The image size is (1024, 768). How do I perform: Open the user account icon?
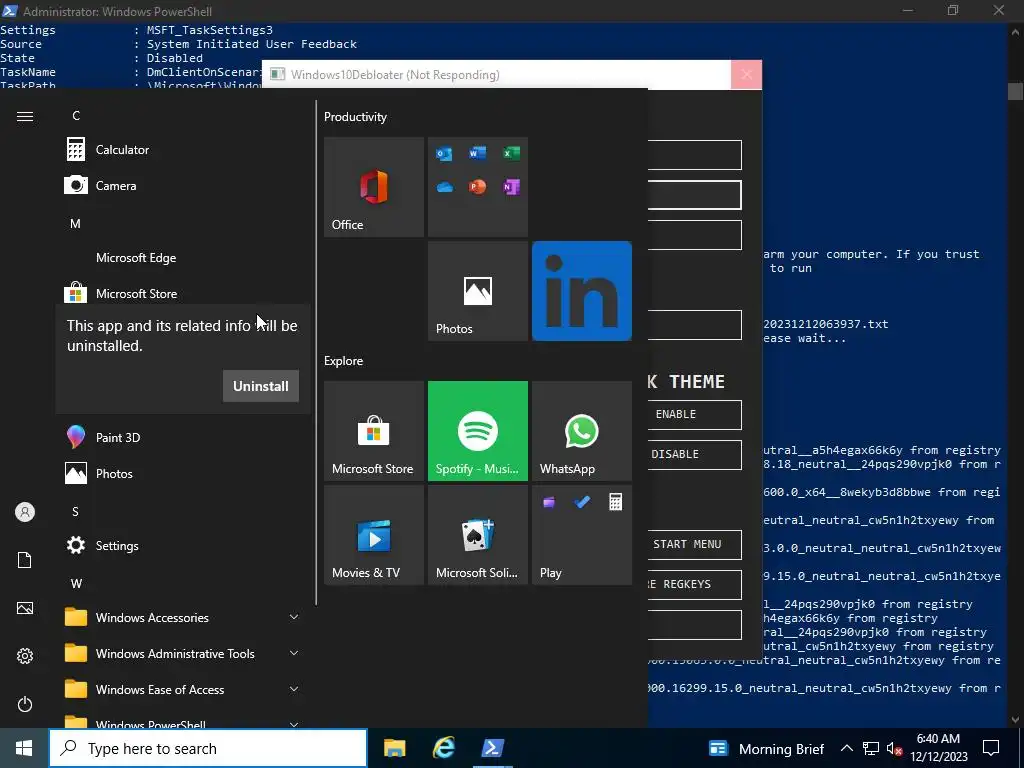[25, 512]
